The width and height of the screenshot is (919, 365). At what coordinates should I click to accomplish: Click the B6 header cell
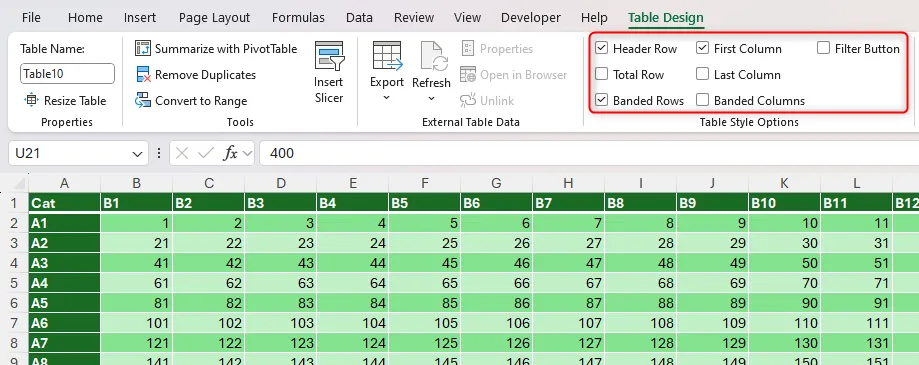[x=496, y=203]
